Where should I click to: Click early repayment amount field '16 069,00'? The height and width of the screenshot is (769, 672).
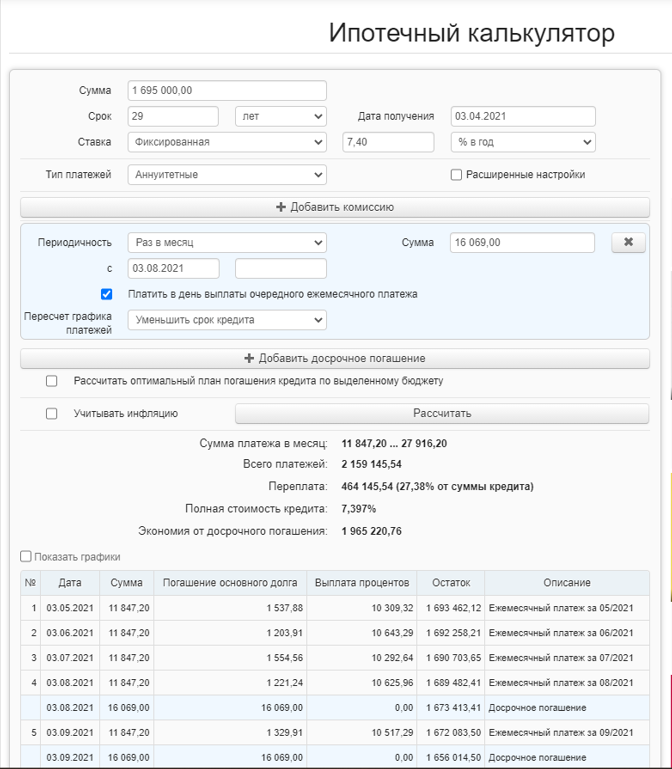point(522,243)
